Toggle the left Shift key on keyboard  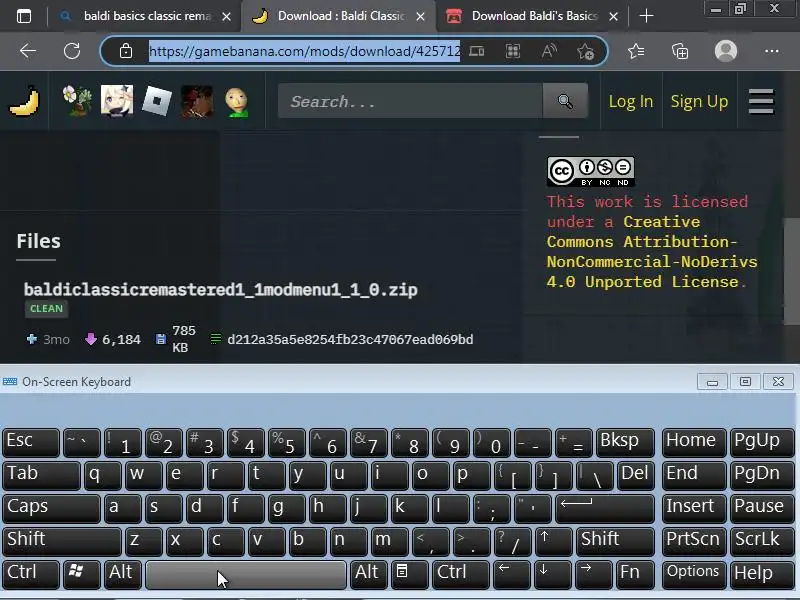coord(62,541)
